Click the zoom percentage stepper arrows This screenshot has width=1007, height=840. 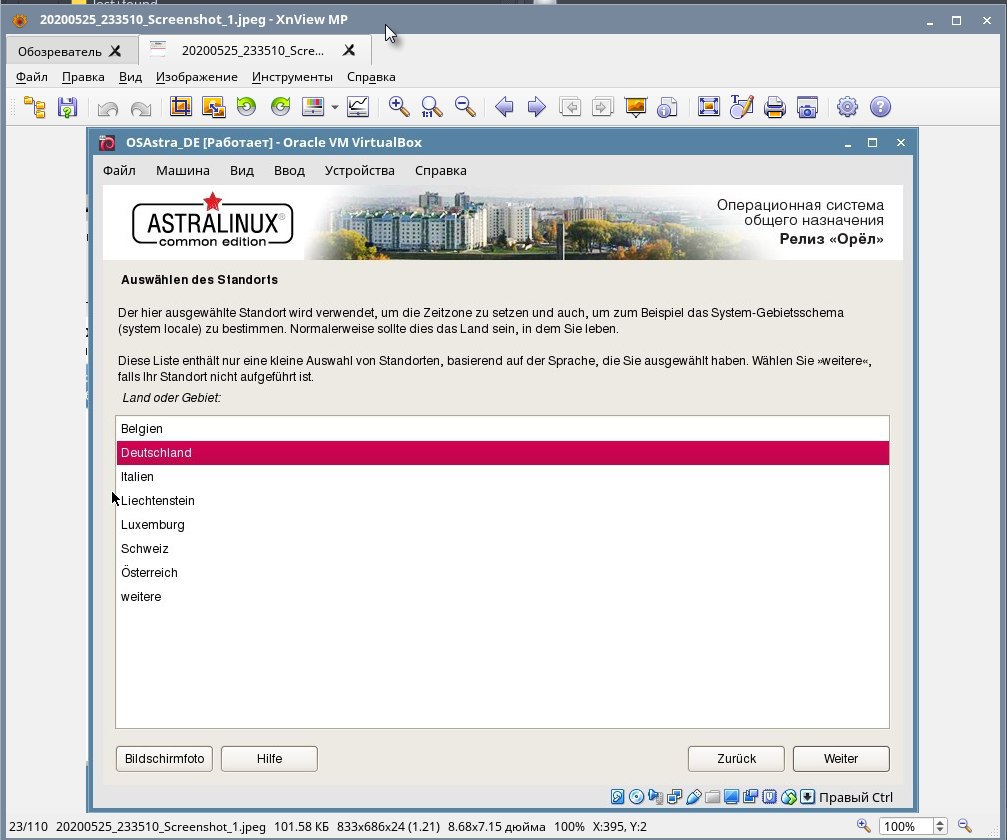(940, 827)
